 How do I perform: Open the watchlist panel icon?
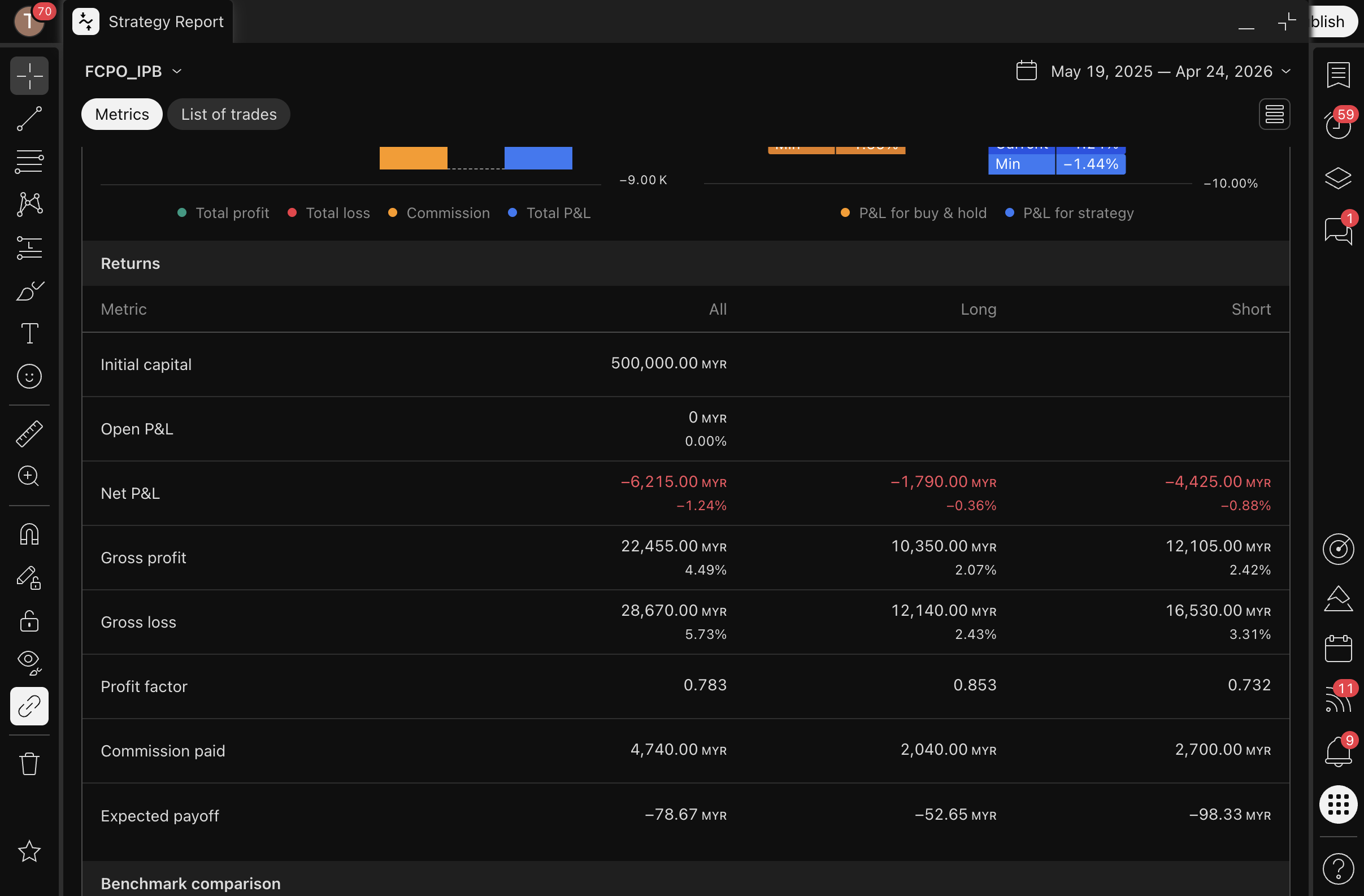point(1337,75)
